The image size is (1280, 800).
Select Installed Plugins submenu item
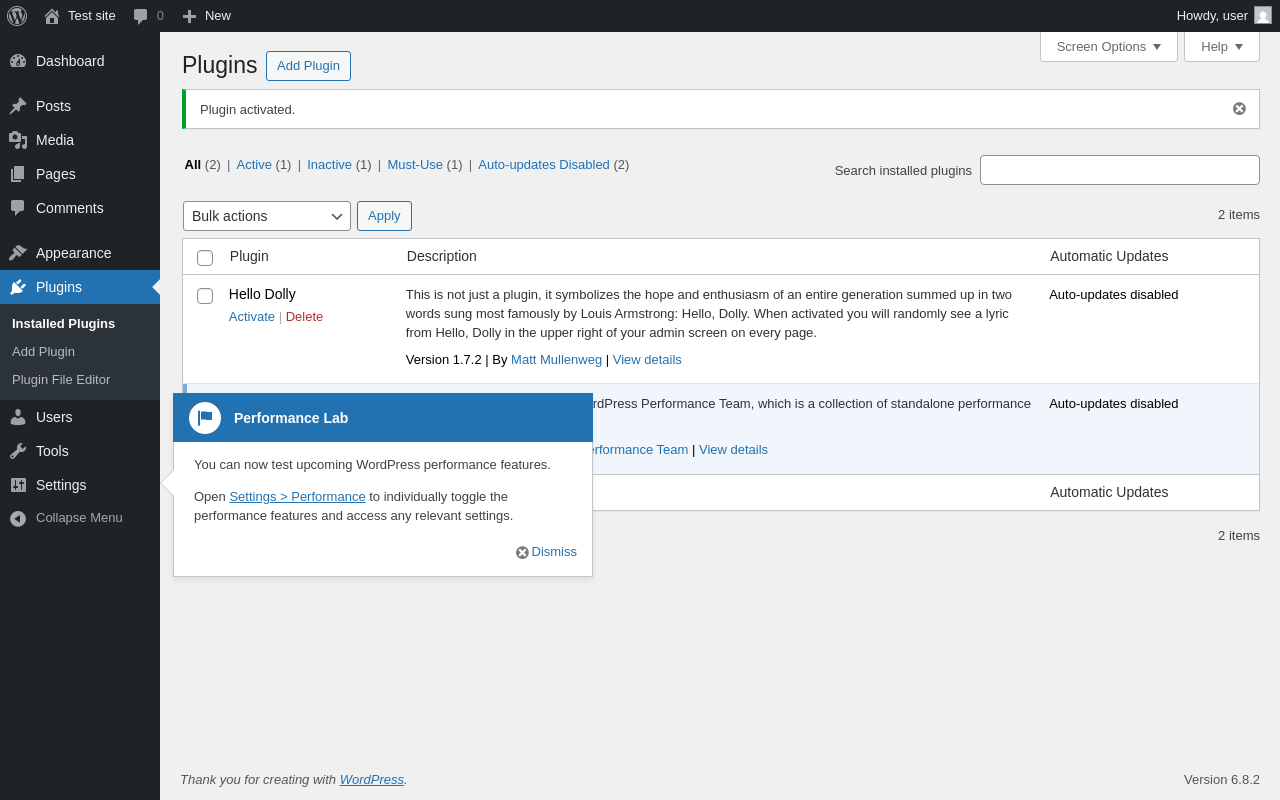[63, 324]
